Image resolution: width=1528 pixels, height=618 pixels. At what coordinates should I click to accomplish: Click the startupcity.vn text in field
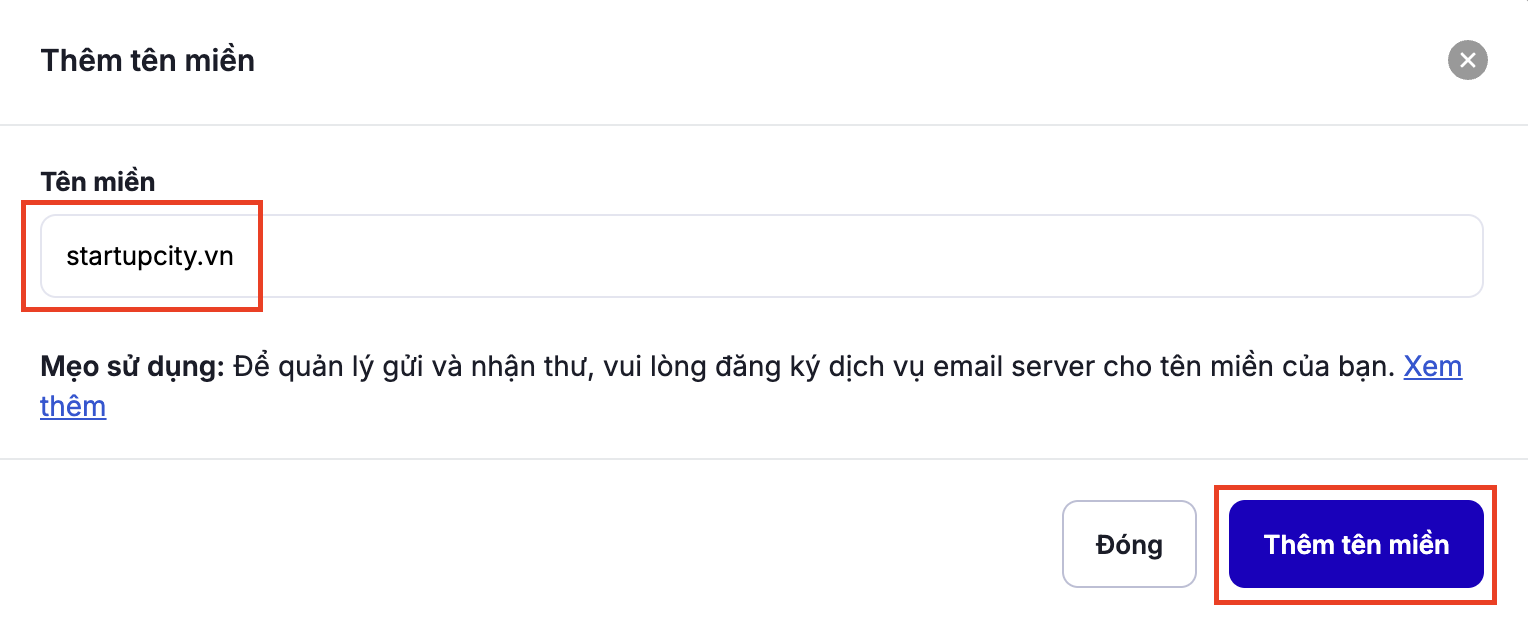coord(150,256)
